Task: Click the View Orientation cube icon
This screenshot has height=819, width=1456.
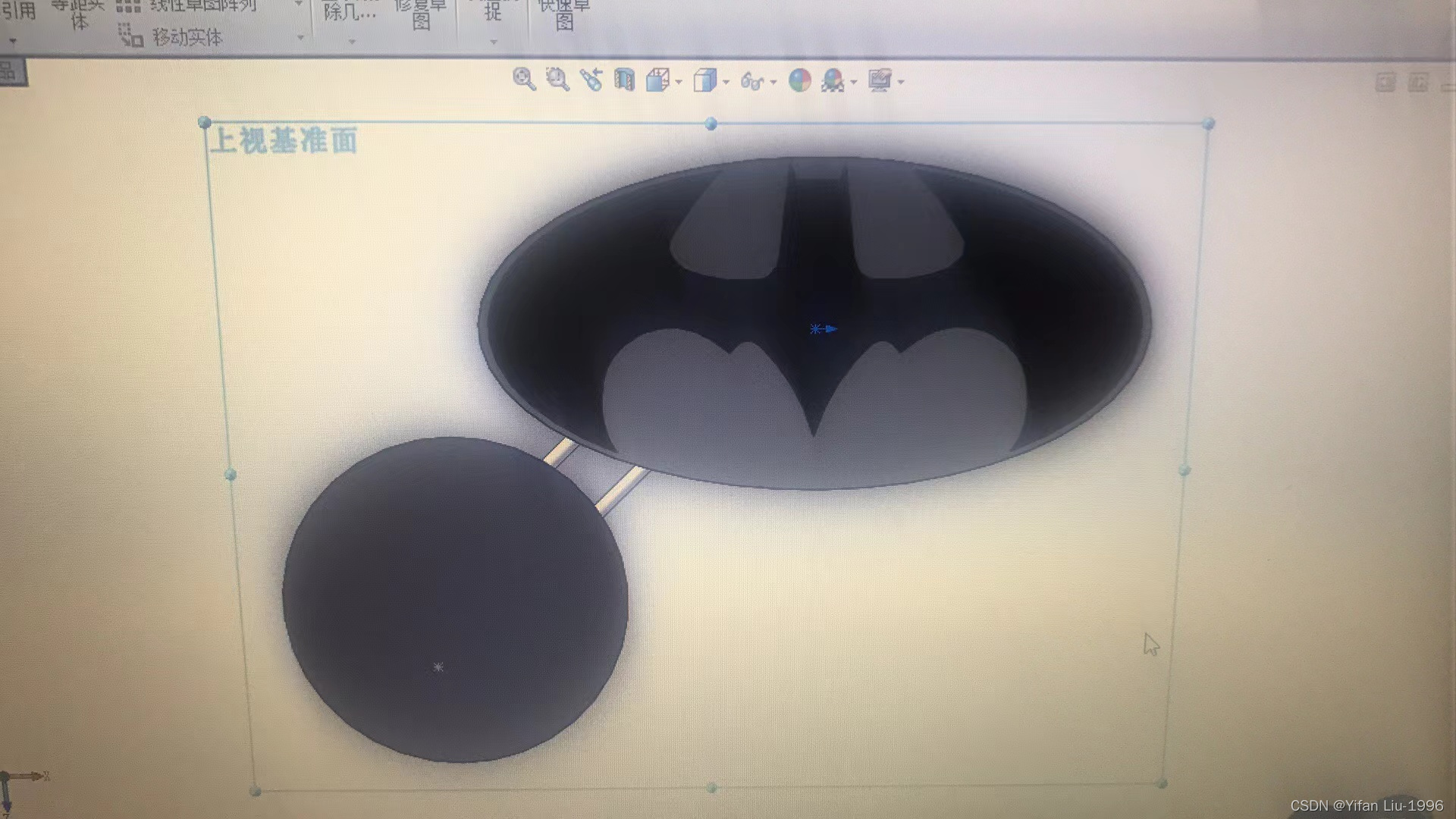Action: pyautogui.click(x=657, y=80)
